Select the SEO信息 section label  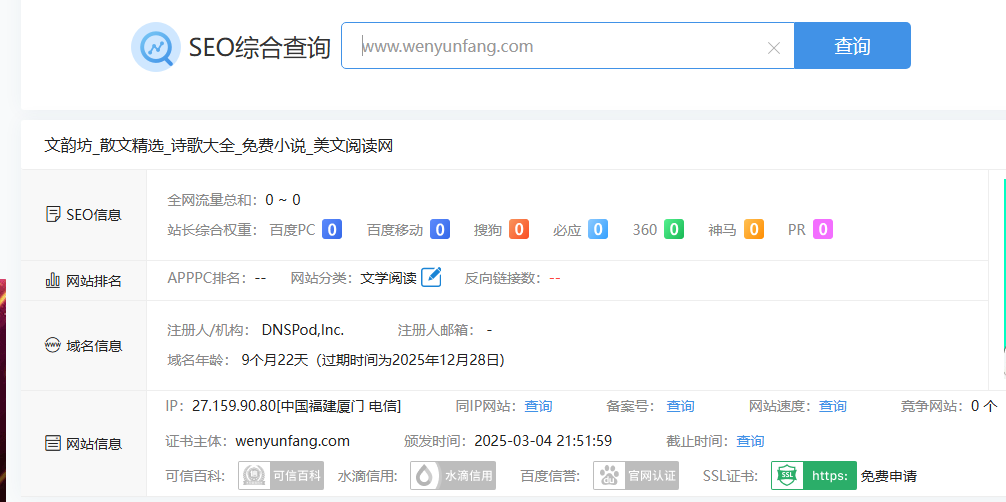point(84,215)
